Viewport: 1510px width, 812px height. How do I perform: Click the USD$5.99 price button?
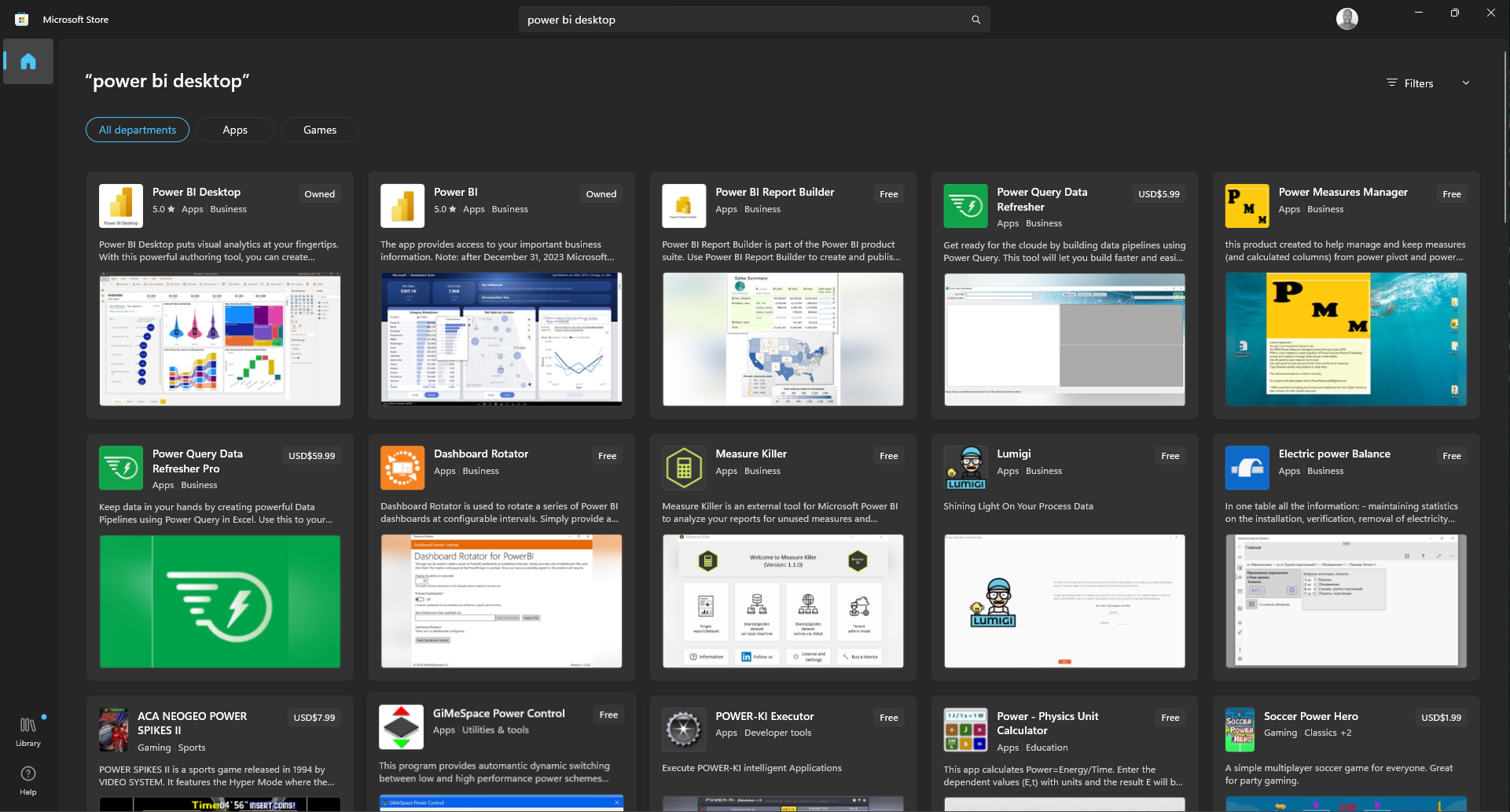point(1159,194)
